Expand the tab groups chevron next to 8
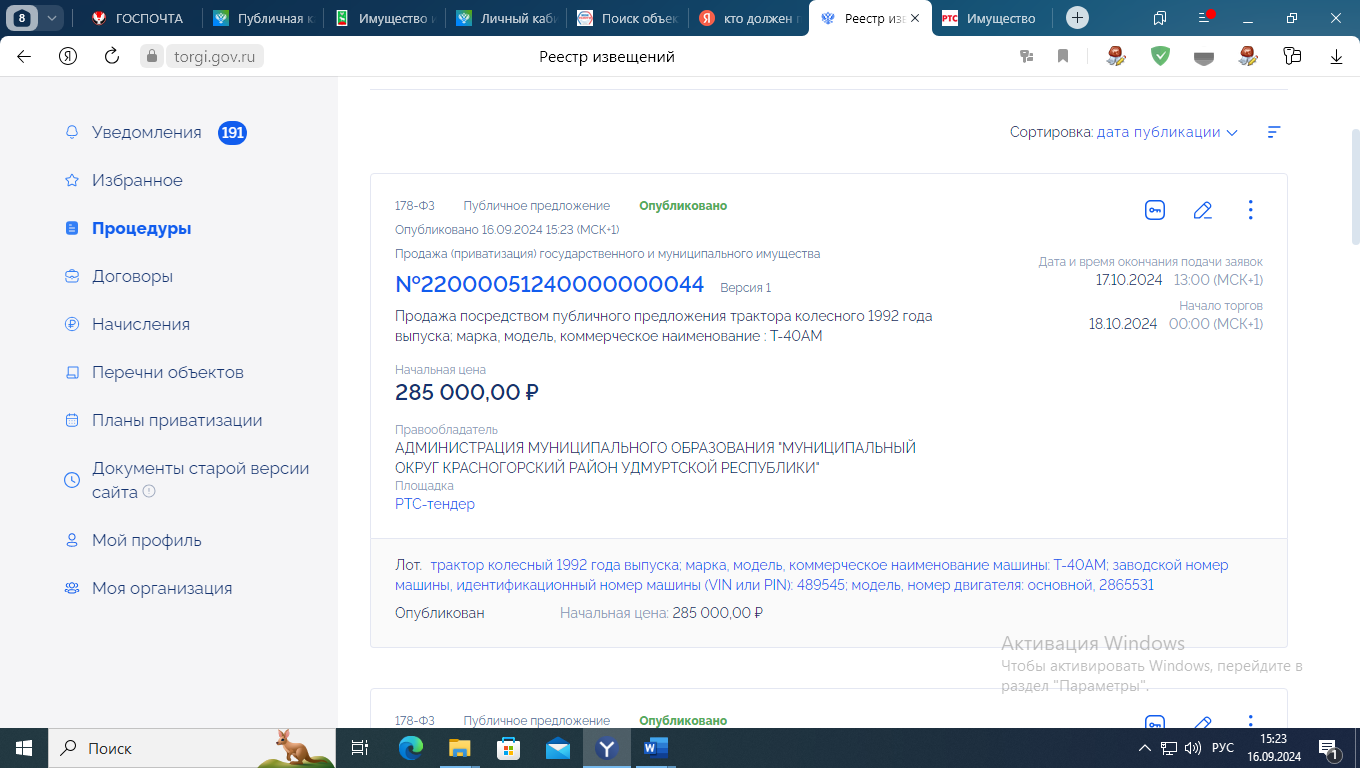The height and width of the screenshot is (768, 1360). 52,18
